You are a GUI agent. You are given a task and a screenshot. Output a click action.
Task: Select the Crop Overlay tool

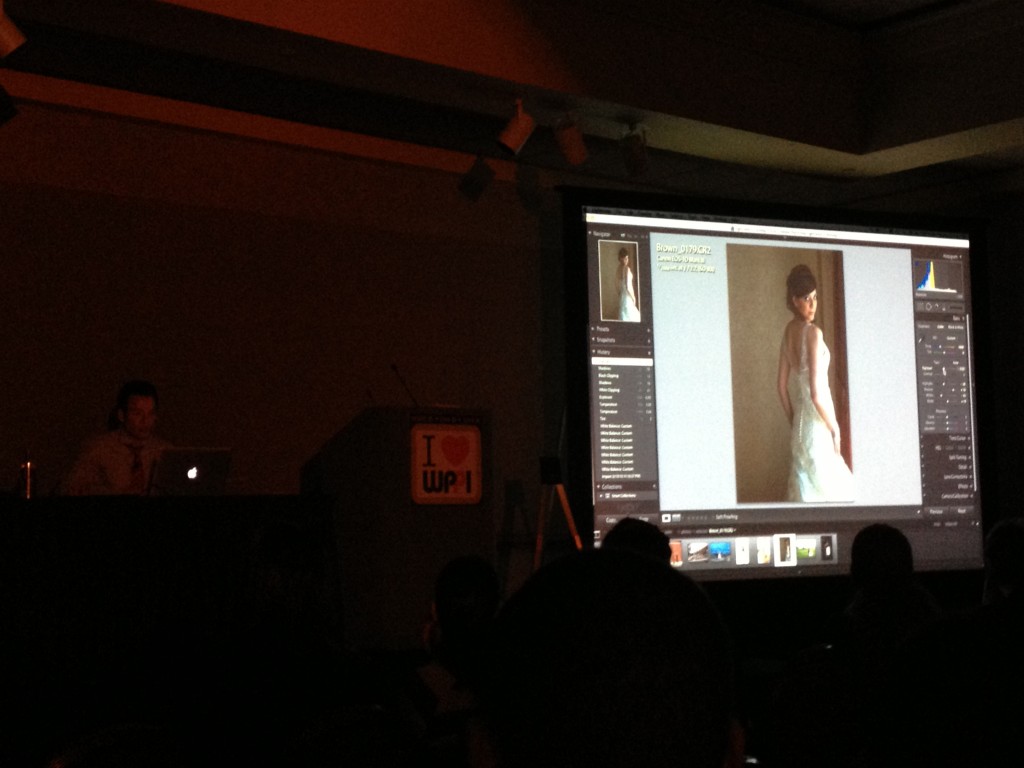[x=919, y=306]
